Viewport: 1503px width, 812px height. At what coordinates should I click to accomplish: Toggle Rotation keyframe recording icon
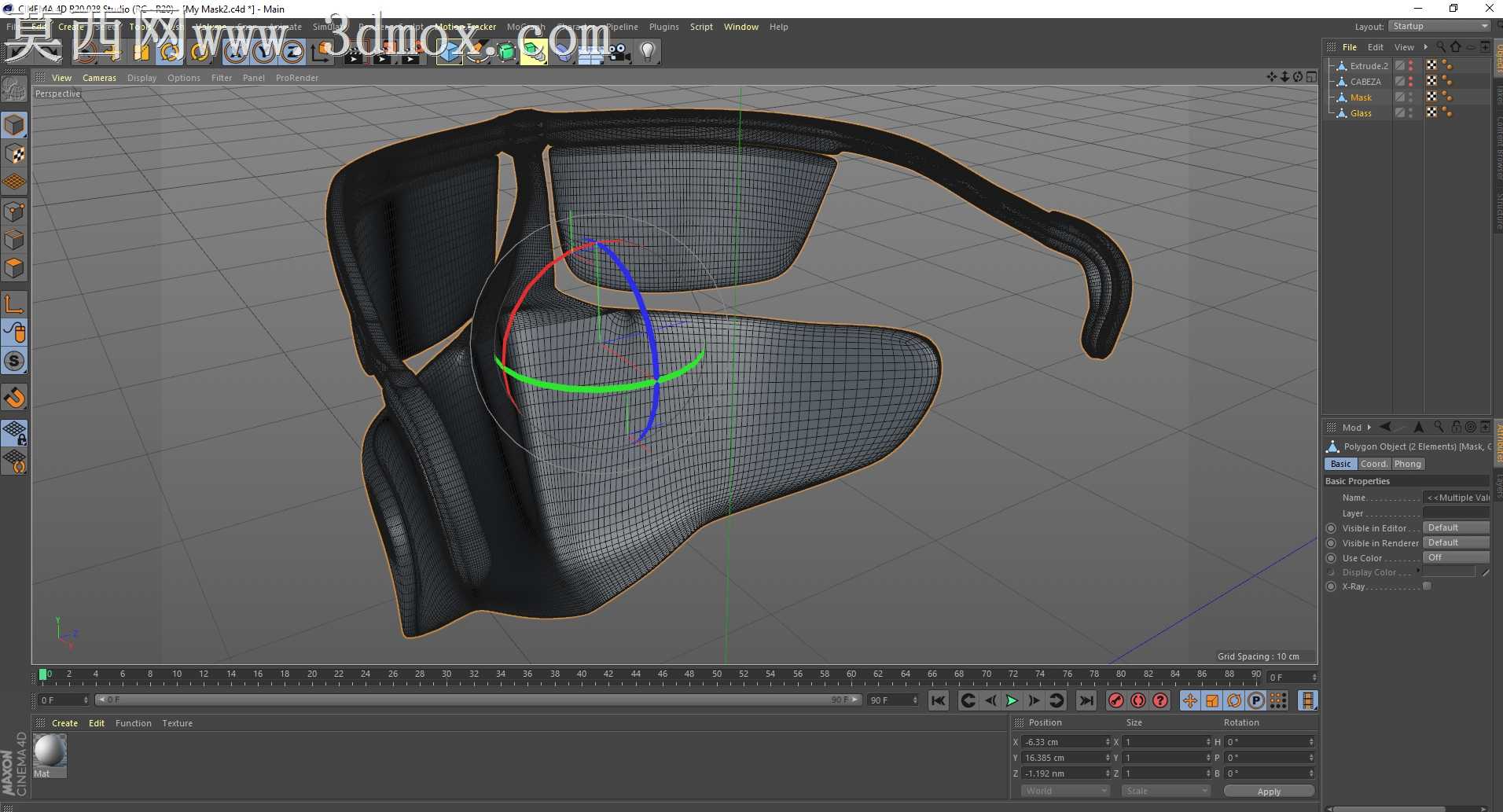1234,700
